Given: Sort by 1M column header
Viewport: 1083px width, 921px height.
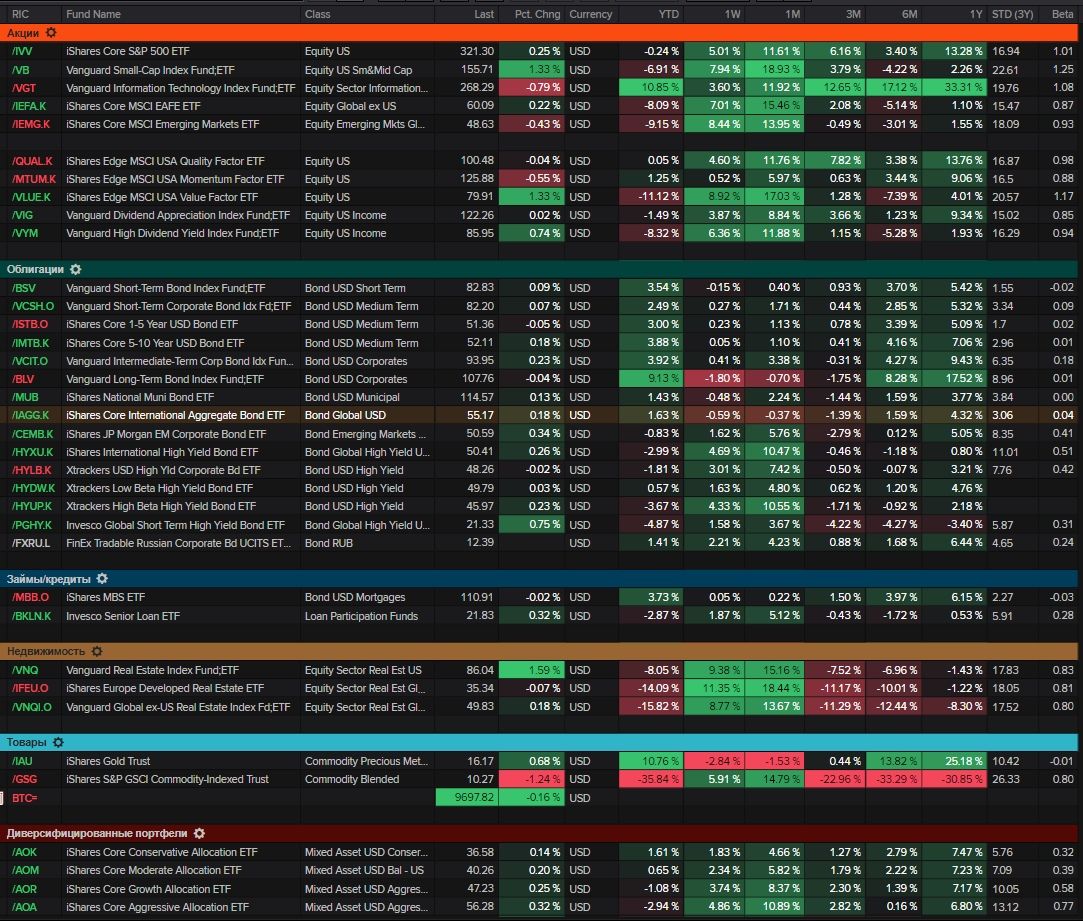Looking at the screenshot, I should click(793, 14).
